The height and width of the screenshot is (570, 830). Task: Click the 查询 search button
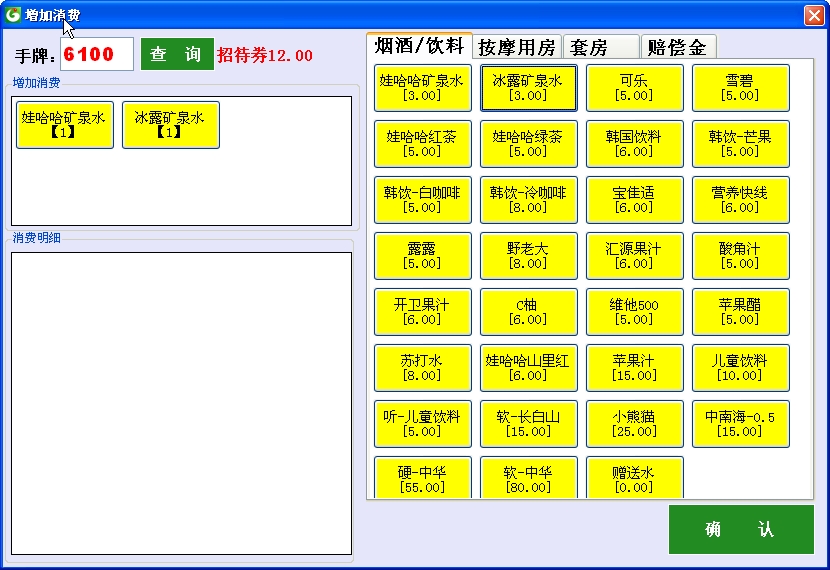(x=176, y=55)
